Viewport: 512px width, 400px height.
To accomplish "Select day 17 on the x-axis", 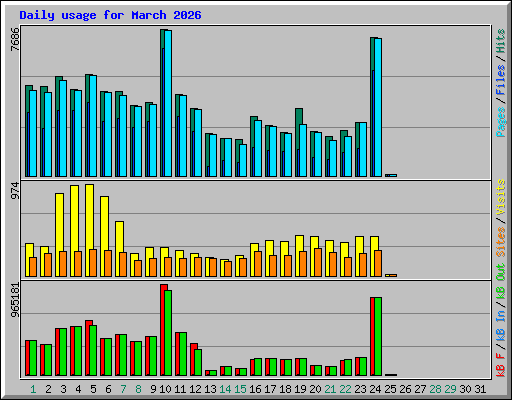I will tap(270, 389).
